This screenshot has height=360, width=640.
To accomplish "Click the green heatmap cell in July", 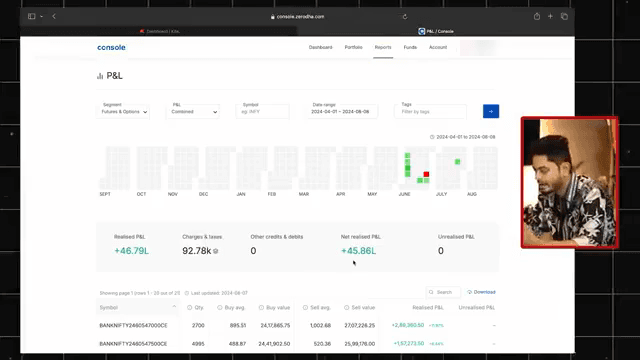I will (458, 162).
